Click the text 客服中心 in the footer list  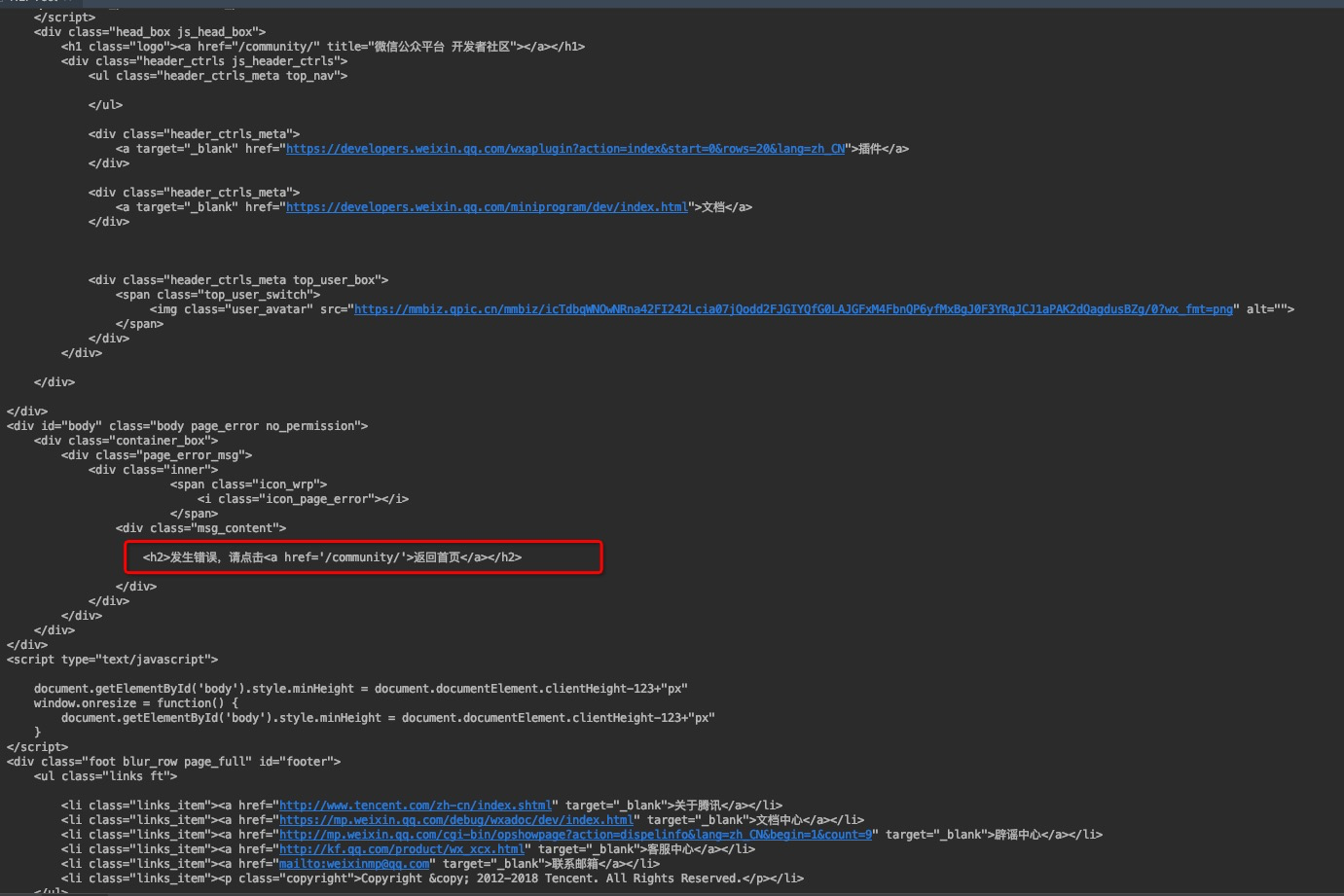pos(671,849)
